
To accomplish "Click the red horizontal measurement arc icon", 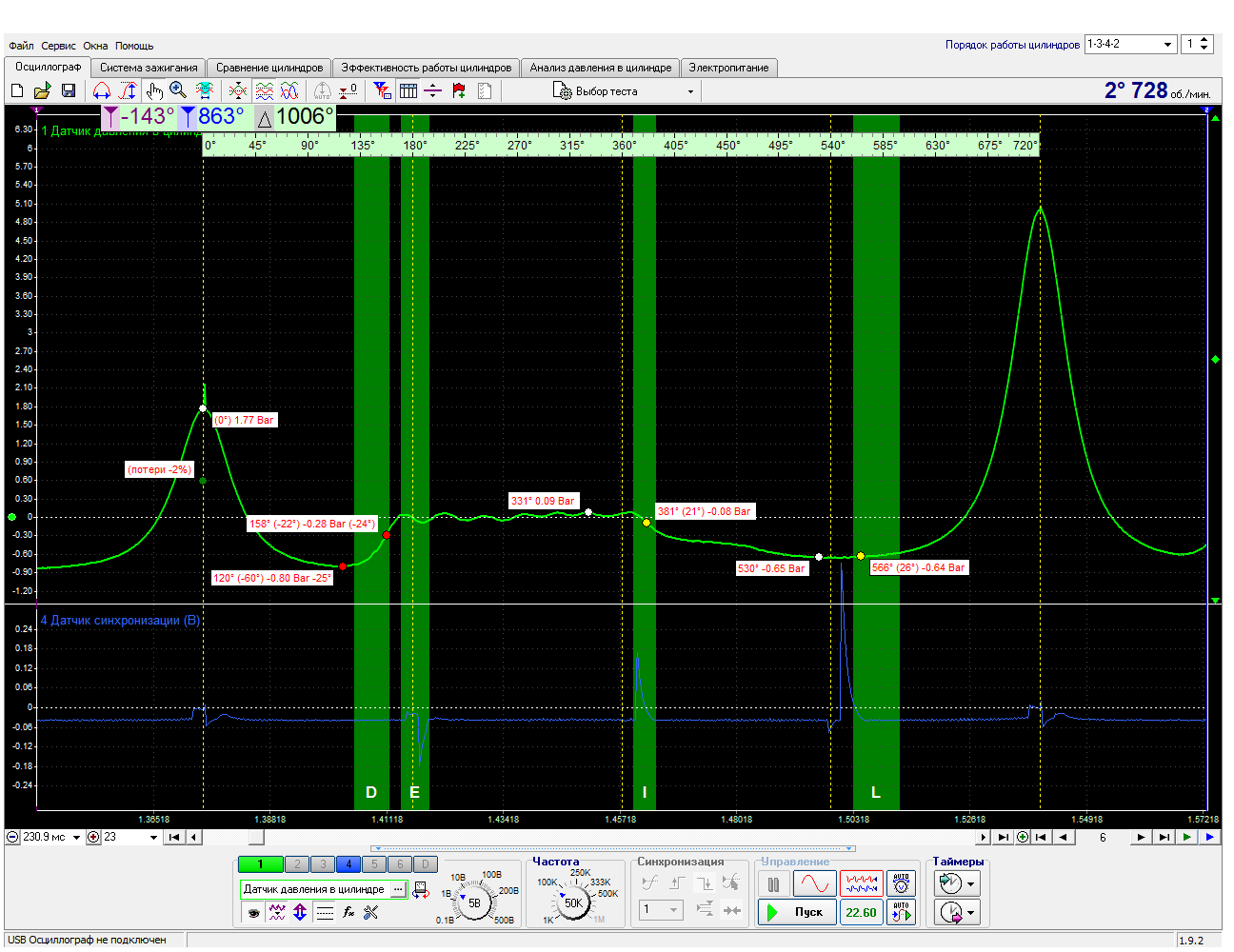I will coord(102,90).
